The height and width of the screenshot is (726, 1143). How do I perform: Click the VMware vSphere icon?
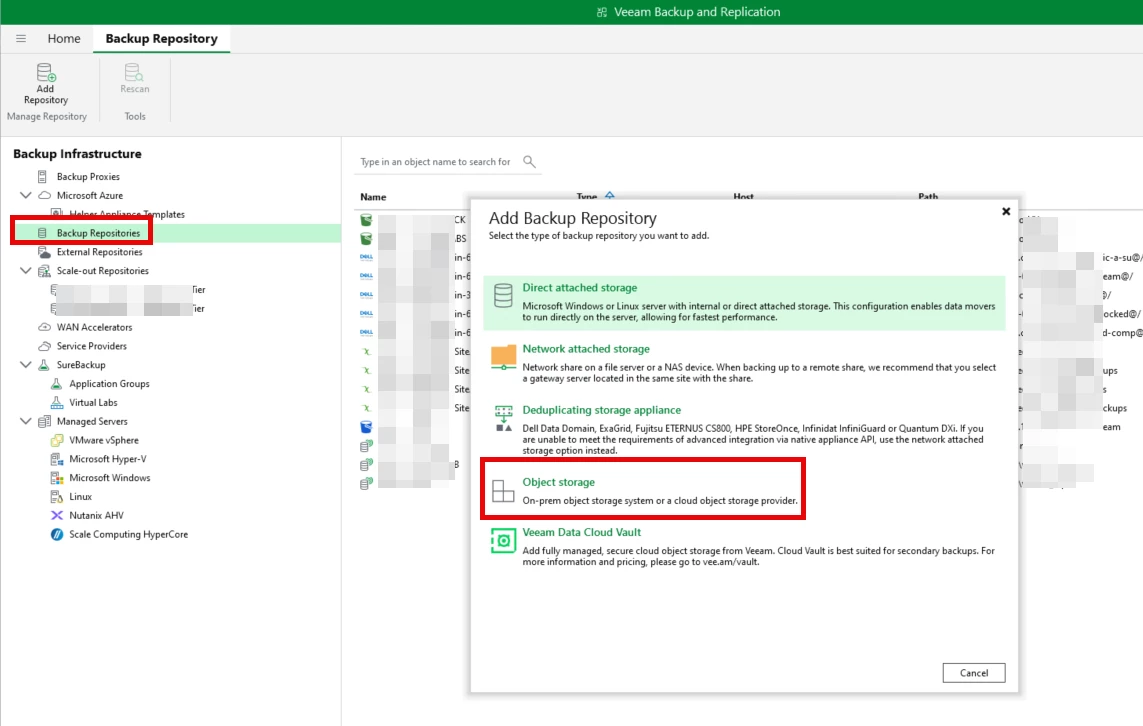tap(57, 440)
